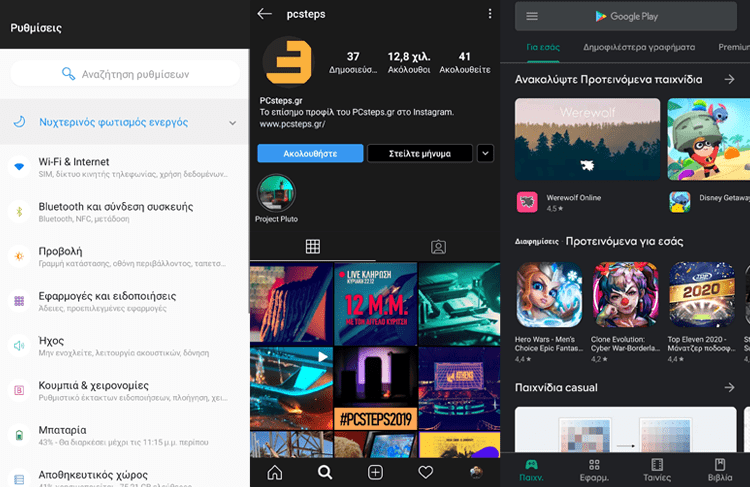Screen dimensions: 750x487
Task: Select Ταινίες movies tab in Play bottom bar
Action: pyautogui.click(x=657, y=470)
